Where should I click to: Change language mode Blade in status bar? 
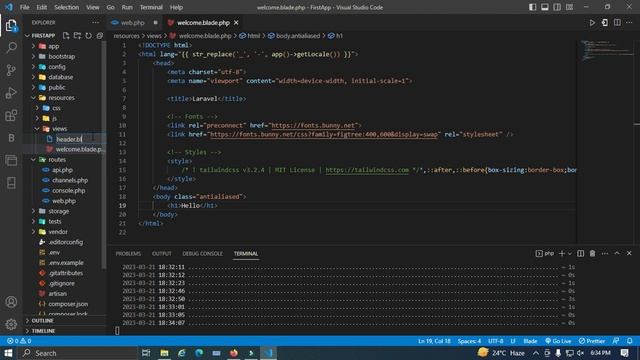click(x=530, y=341)
